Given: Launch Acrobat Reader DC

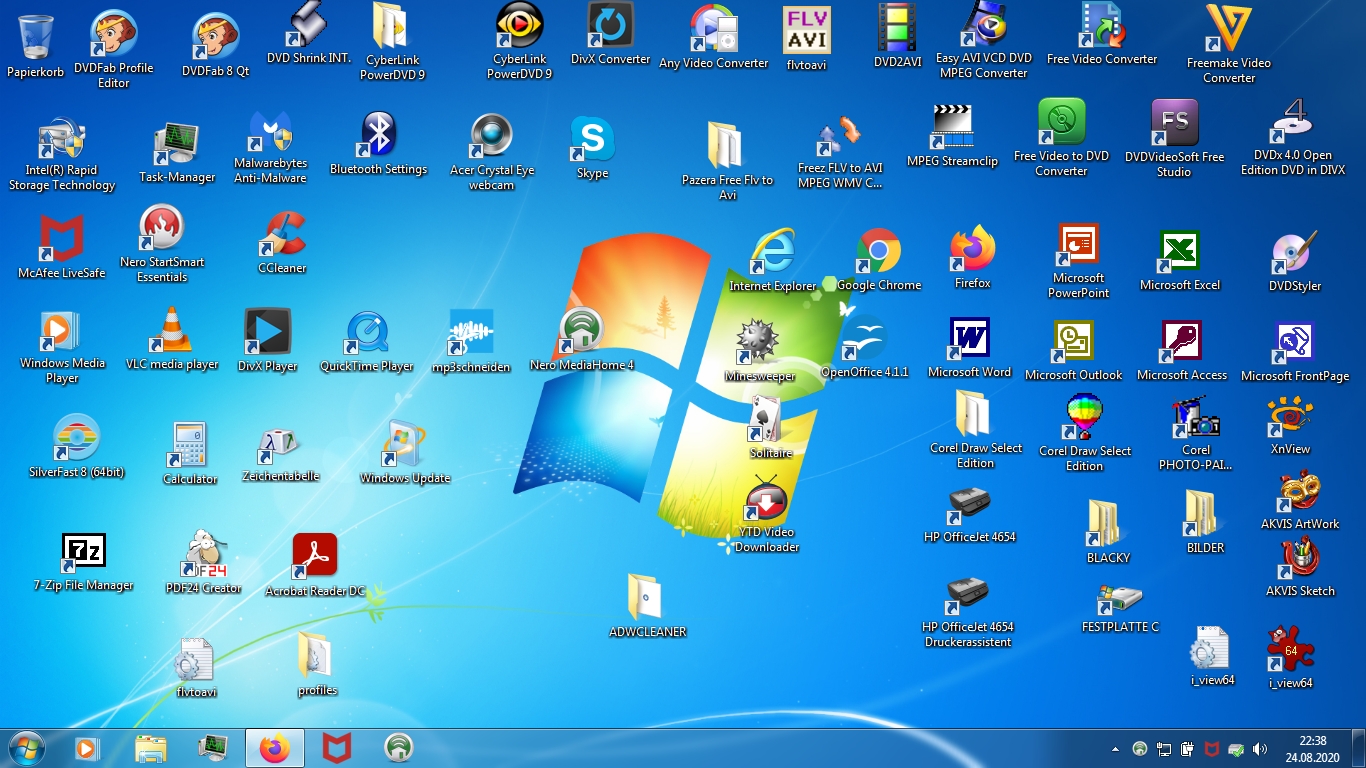Looking at the screenshot, I should pyautogui.click(x=313, y=552).
